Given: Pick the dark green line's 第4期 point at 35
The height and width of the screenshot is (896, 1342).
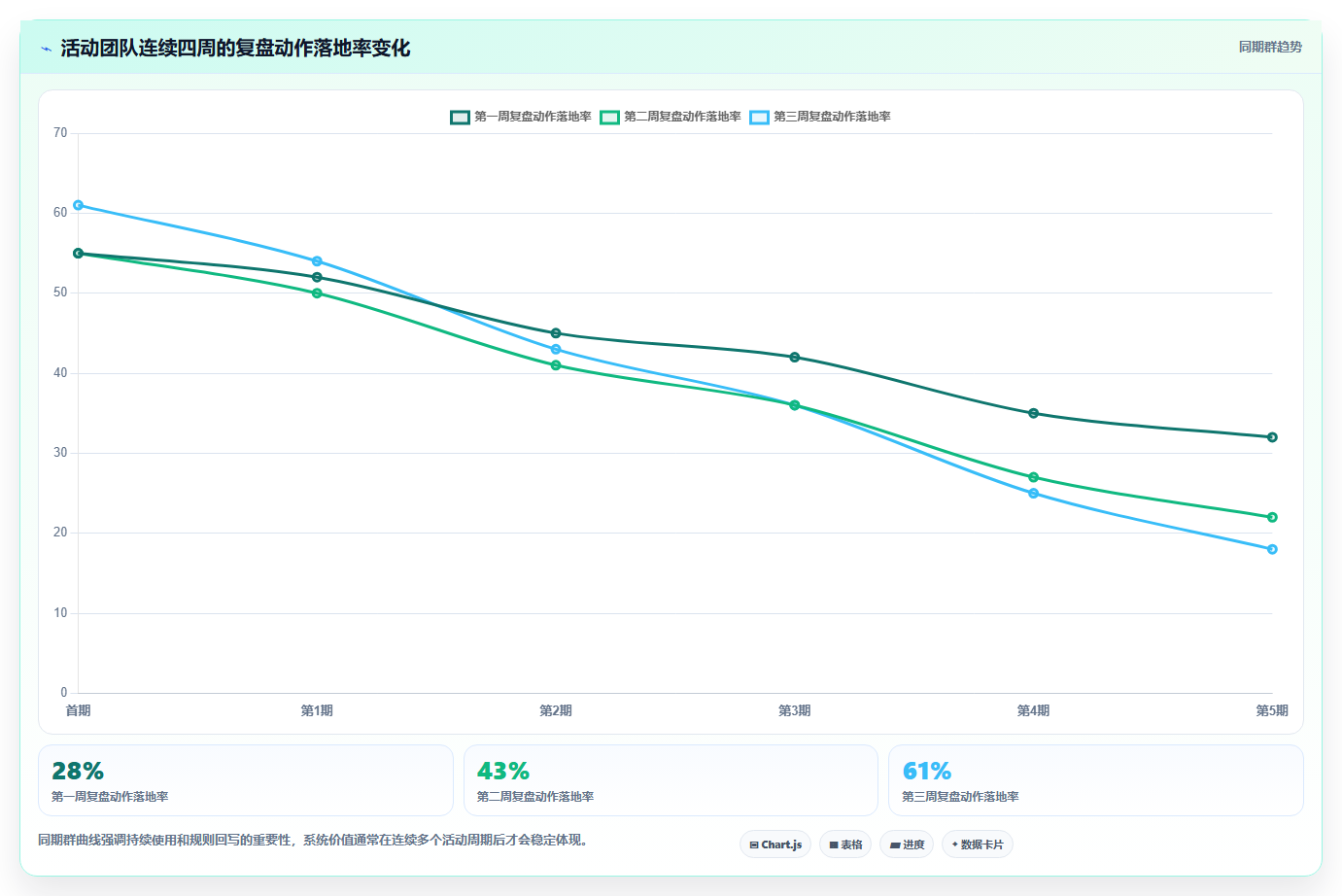Looking at the screenshot, I should click(x=1033, y=413).
